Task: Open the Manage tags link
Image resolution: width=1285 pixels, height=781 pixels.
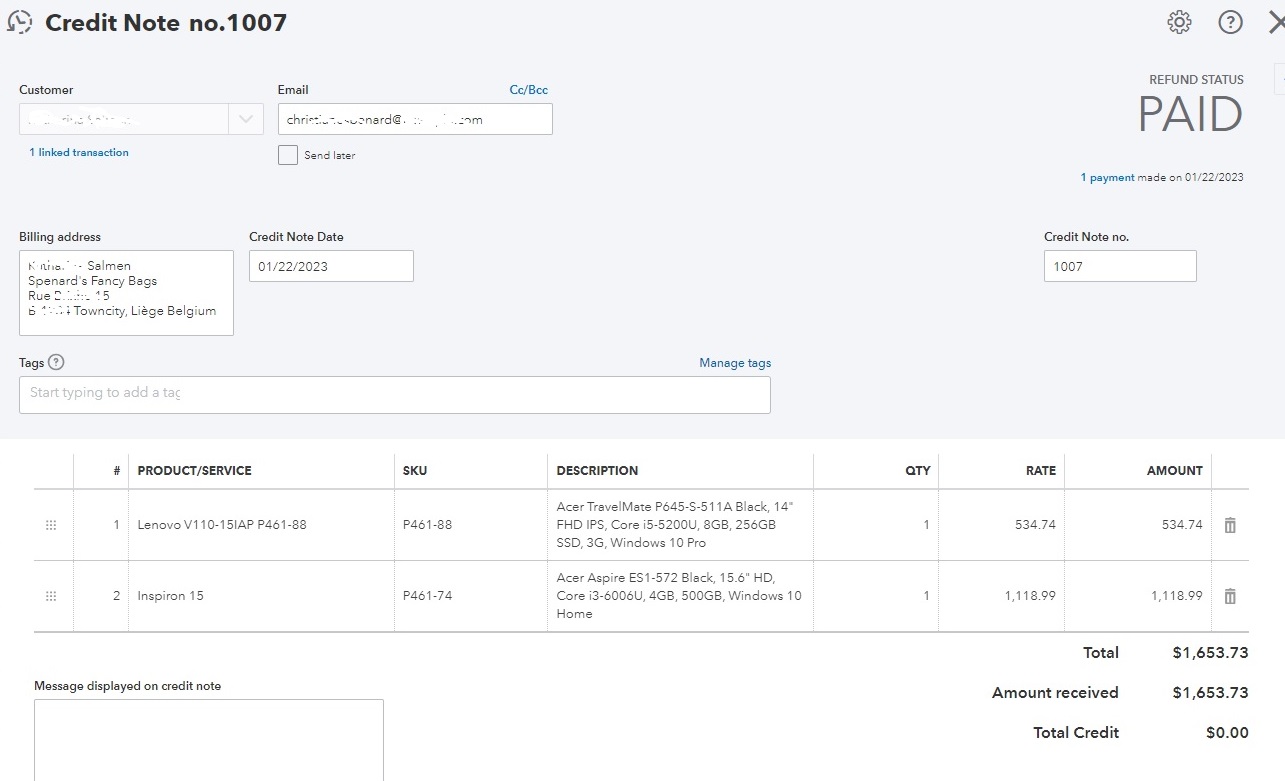Action: pos(735,363)
